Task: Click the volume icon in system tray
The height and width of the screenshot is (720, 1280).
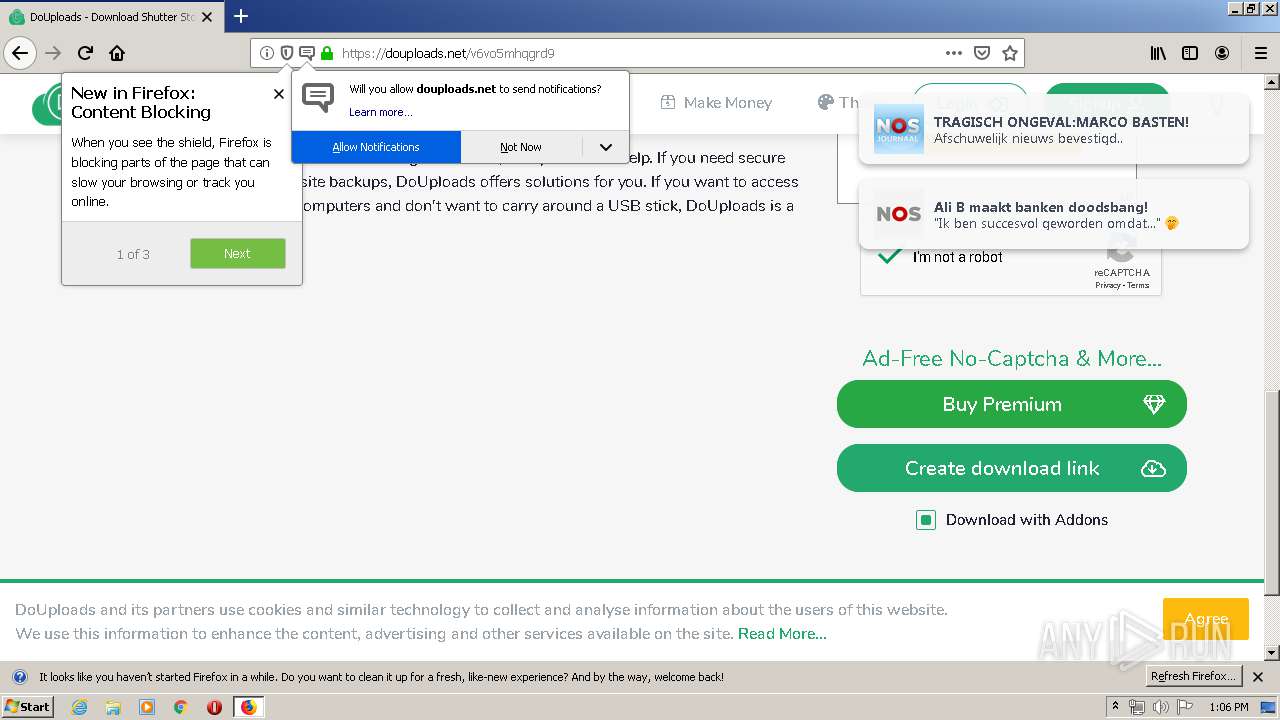Action: click(1160, 707)
